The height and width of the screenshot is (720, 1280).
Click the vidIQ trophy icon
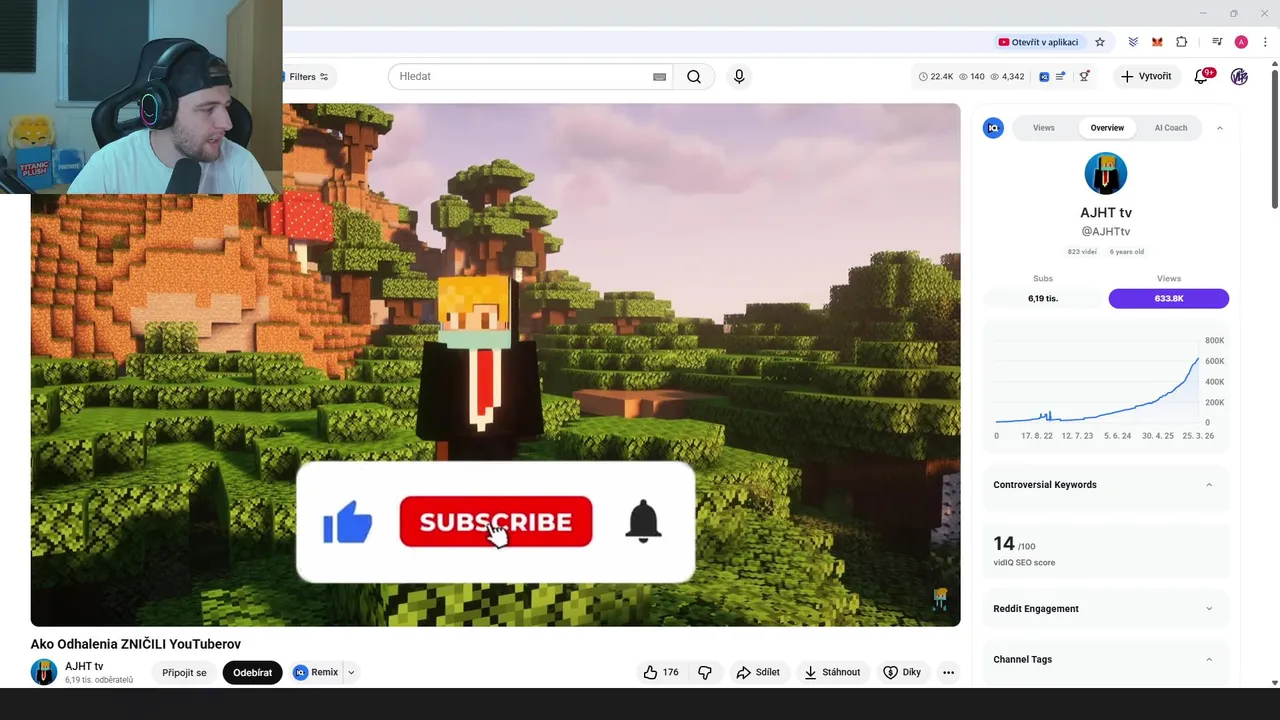click(x=1084, y=76)
